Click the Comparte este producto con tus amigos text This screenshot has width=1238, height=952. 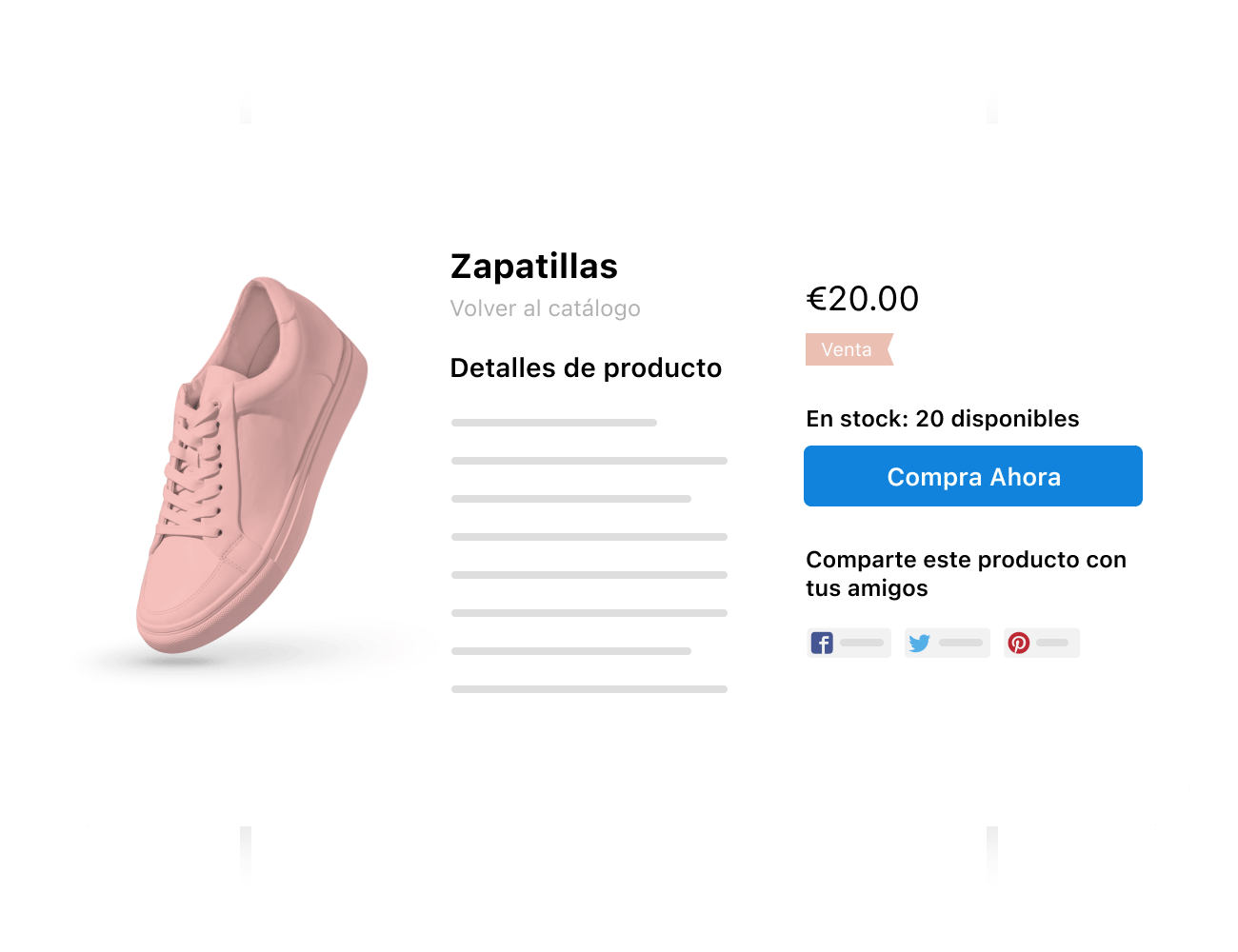[967, 573]
